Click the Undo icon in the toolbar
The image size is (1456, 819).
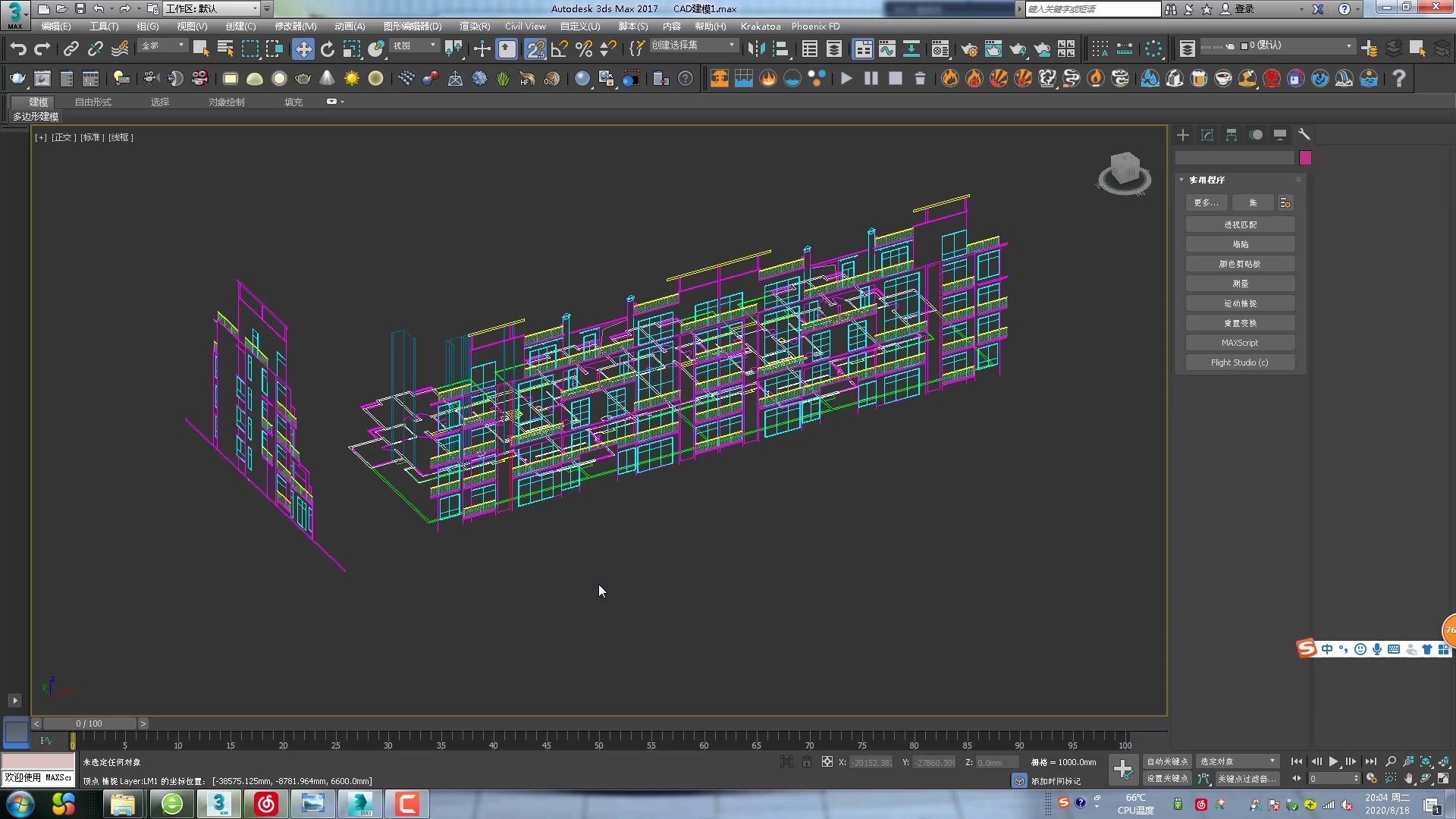(17, 48)
